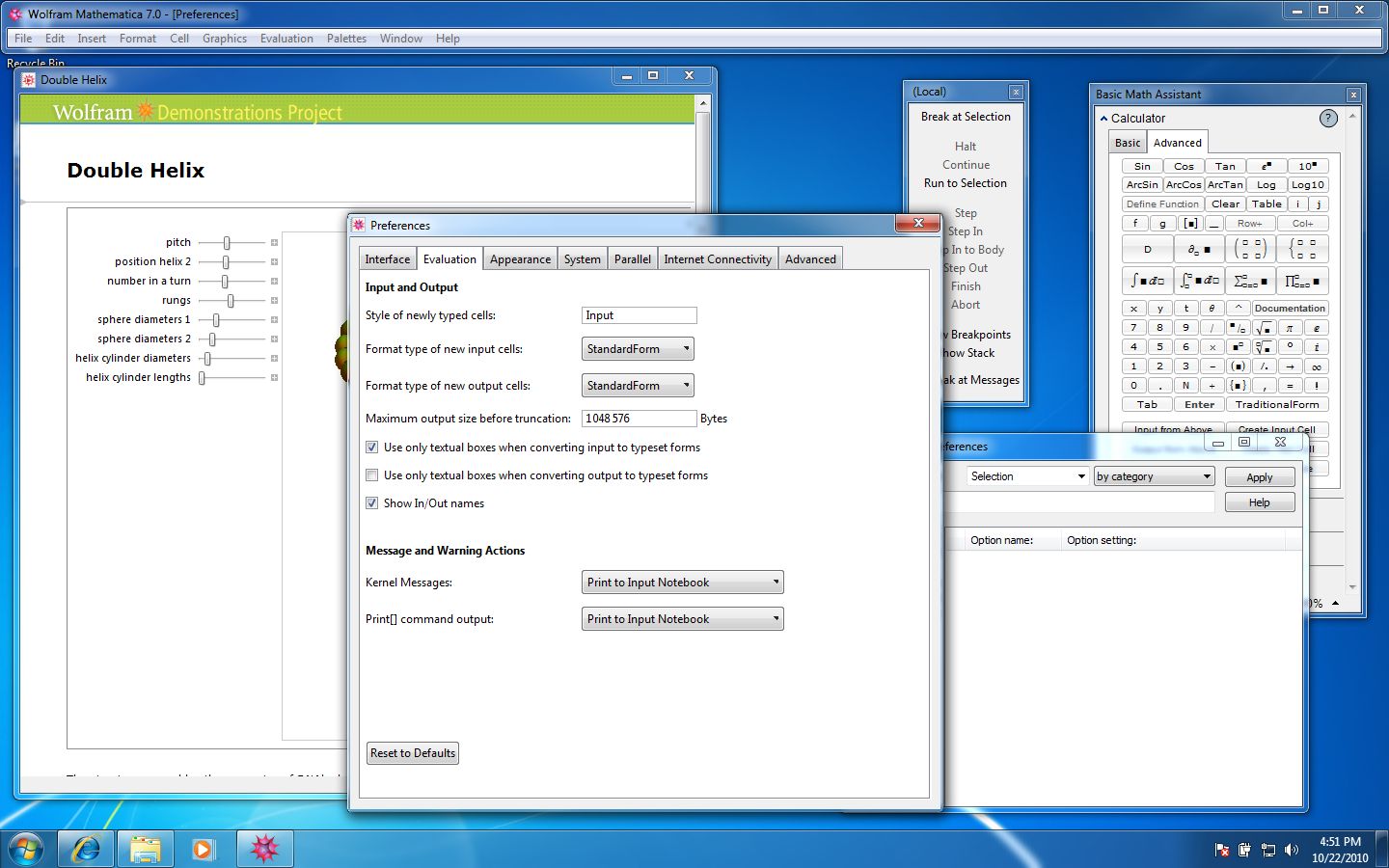Click the piecewise brace template button

point(1302,249)
